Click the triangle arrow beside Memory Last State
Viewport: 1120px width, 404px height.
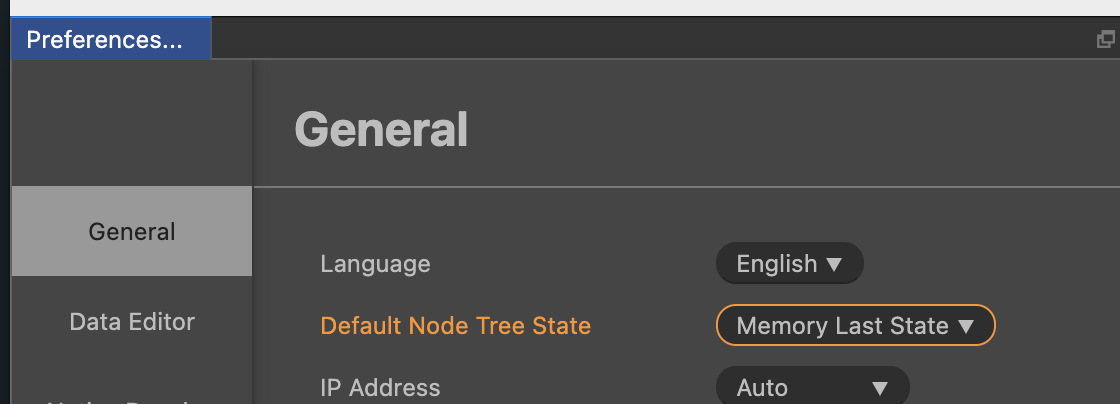[x=966, y=326]
